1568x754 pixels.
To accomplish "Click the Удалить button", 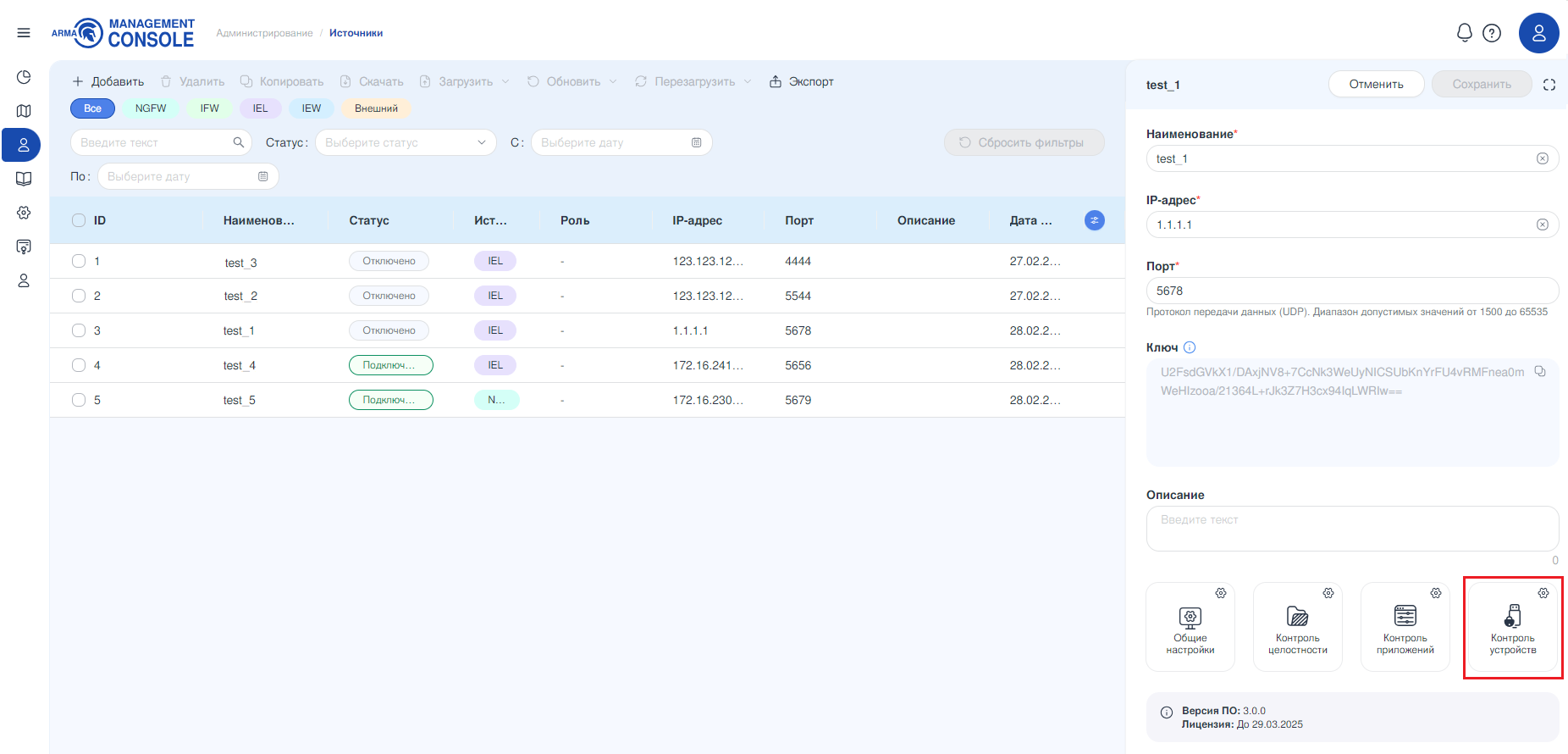I will pyautogui.click(x=193, y=81).
